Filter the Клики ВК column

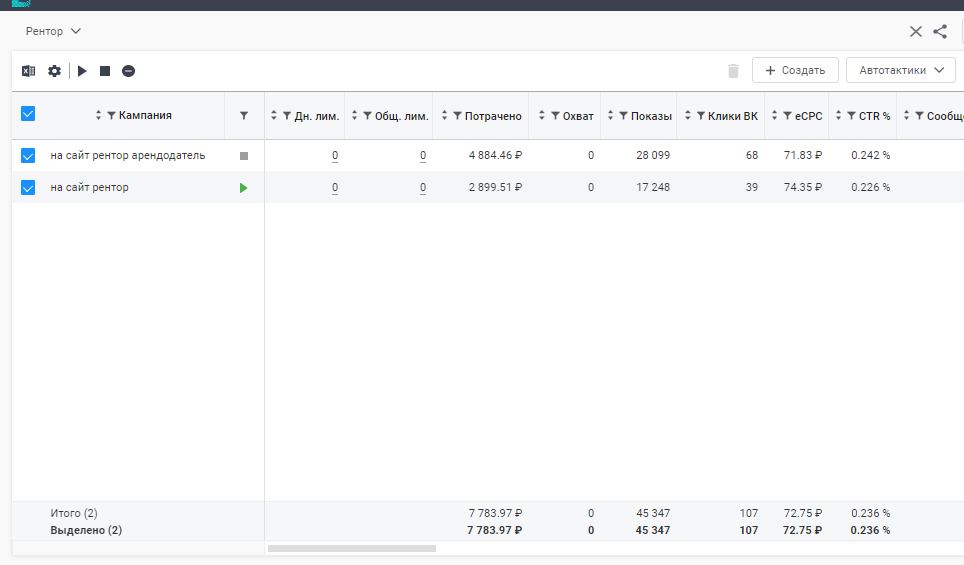coord(701,116)
